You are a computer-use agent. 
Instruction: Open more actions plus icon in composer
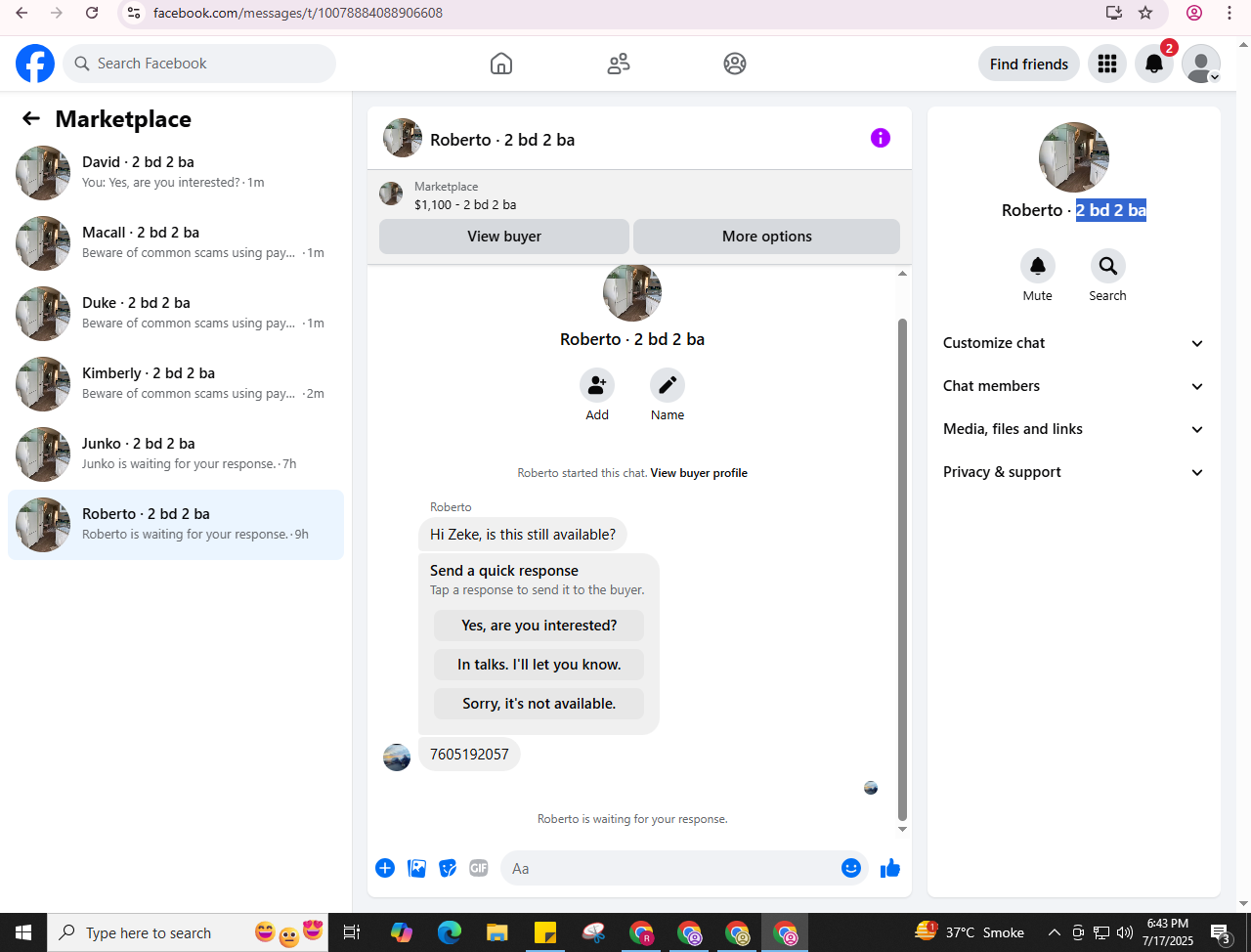pos(385,868)
